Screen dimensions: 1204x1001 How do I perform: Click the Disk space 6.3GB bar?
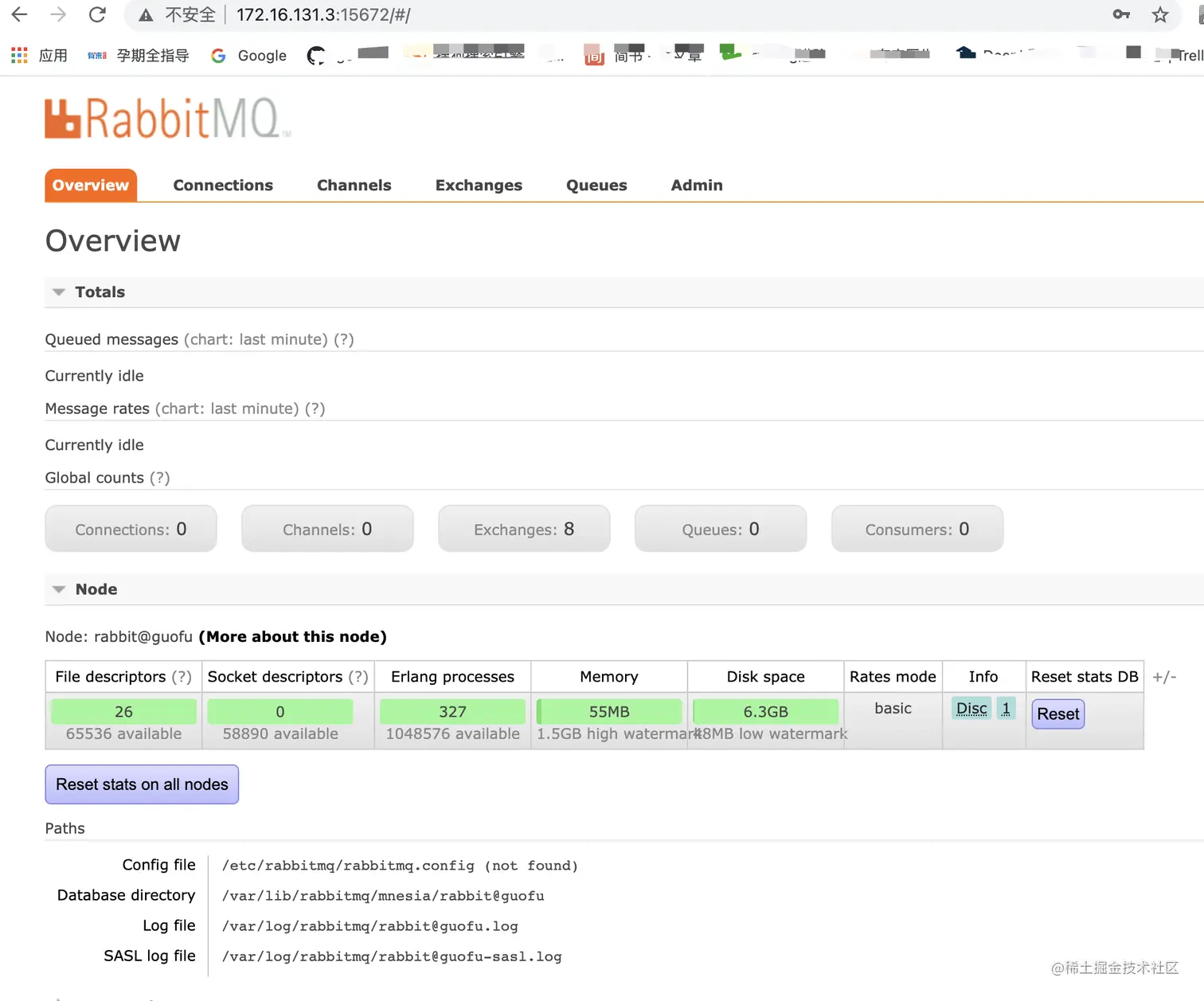pos(765,711)
